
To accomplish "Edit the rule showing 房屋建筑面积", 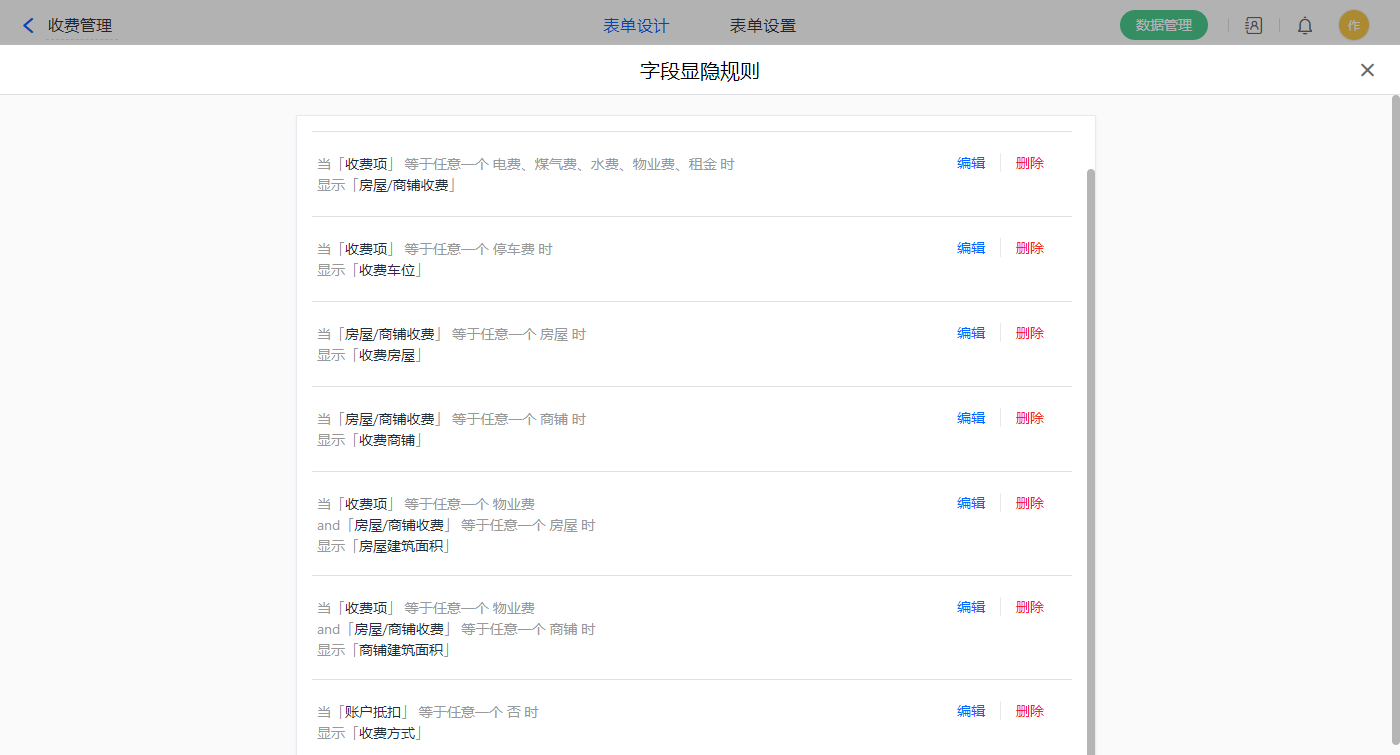I will [x=971, y=504].
